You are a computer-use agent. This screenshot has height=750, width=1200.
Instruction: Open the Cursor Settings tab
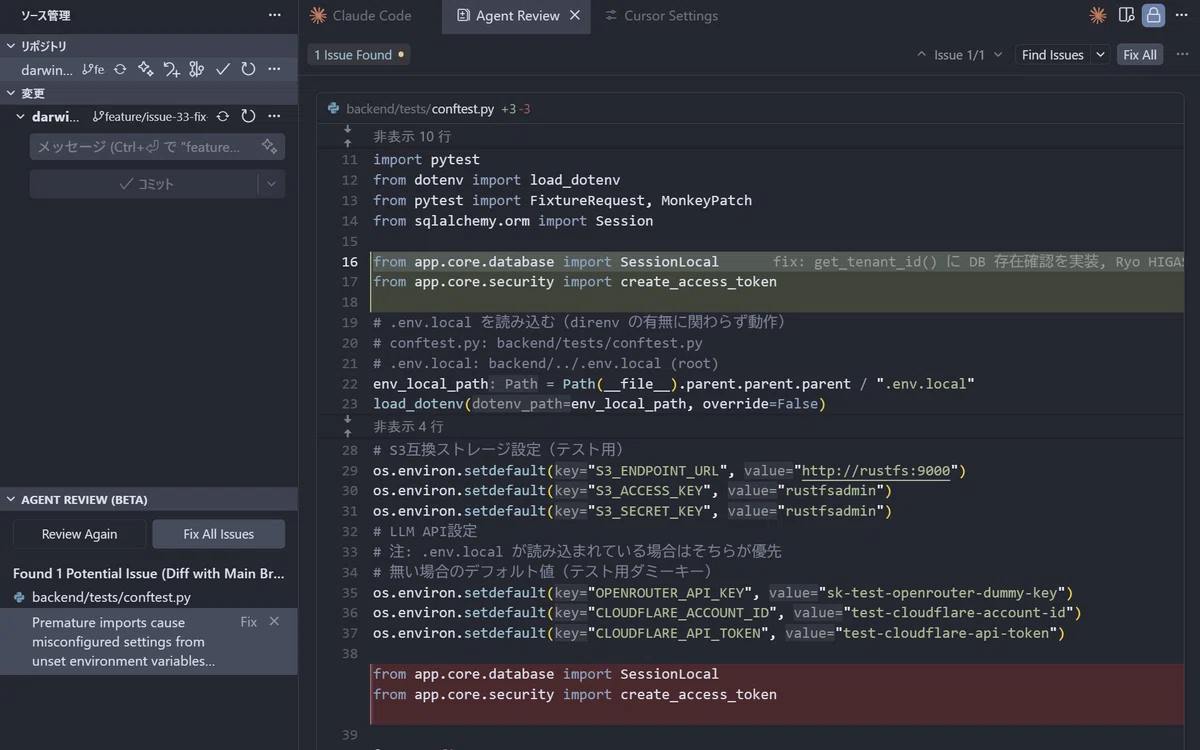tap(661, 15)
